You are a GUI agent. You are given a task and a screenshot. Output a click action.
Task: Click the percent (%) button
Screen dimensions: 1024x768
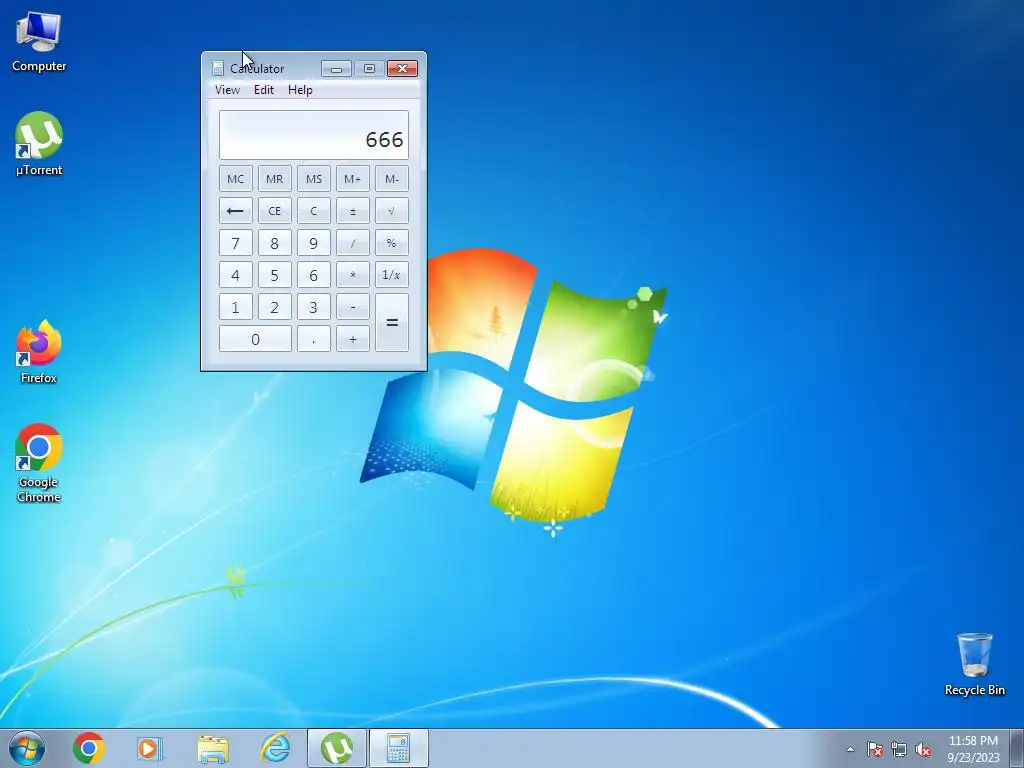[392, 243]
